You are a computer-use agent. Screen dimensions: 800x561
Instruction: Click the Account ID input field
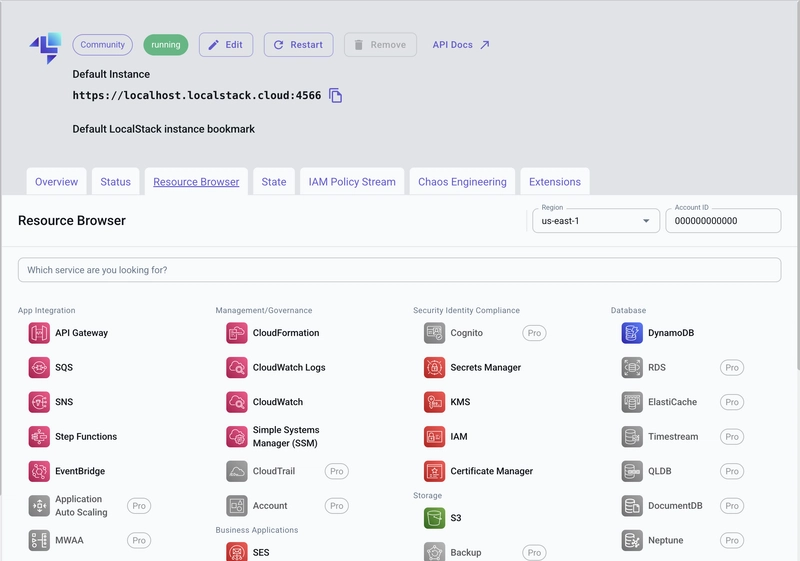point(723,221)
